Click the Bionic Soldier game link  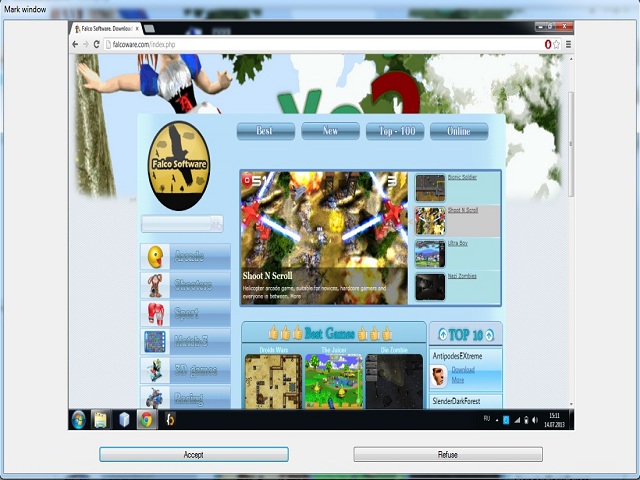tap(462, 177)
